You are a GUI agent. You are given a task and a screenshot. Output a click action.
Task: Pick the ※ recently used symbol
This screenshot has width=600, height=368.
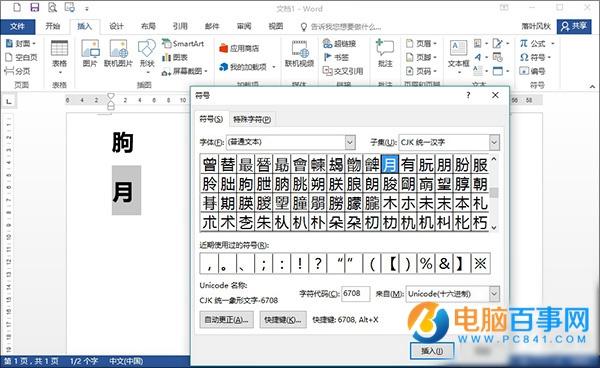481,263
